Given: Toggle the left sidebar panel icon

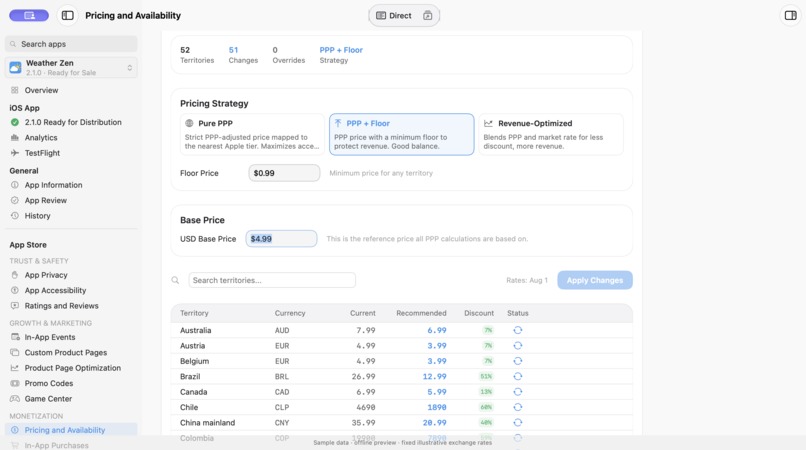Looking at the screenshot, I should (x=67, y=15).
